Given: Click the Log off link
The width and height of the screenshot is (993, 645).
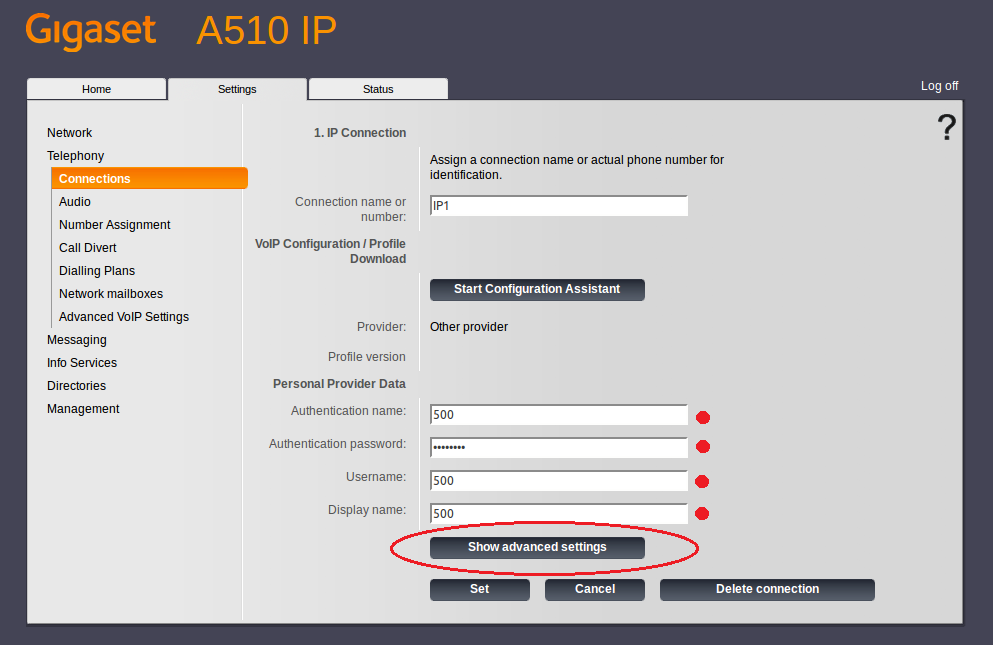Looking at the screenshot, I should (939, 86).
